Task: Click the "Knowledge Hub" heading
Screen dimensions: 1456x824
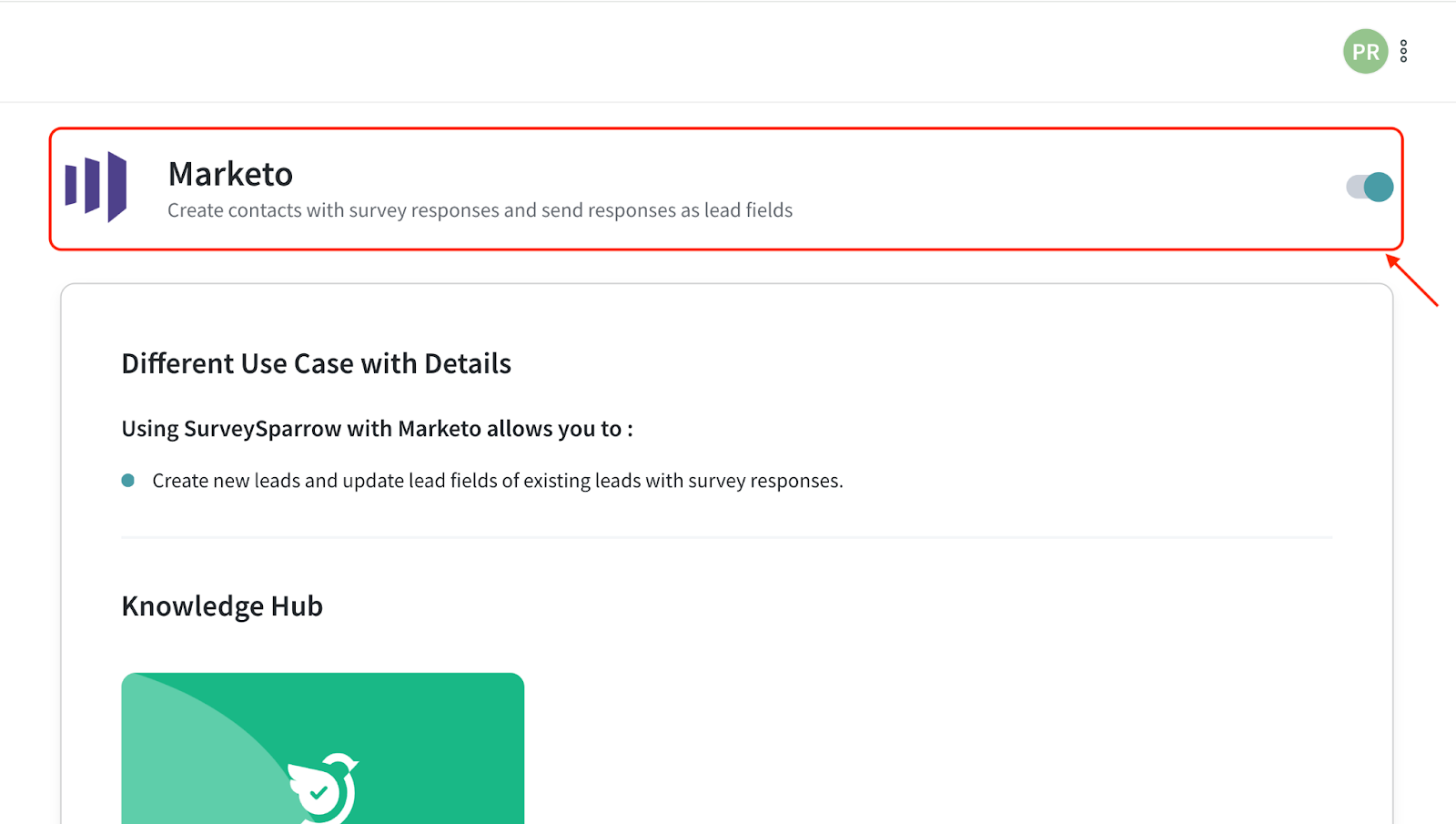Action: [x=222, y=606]
